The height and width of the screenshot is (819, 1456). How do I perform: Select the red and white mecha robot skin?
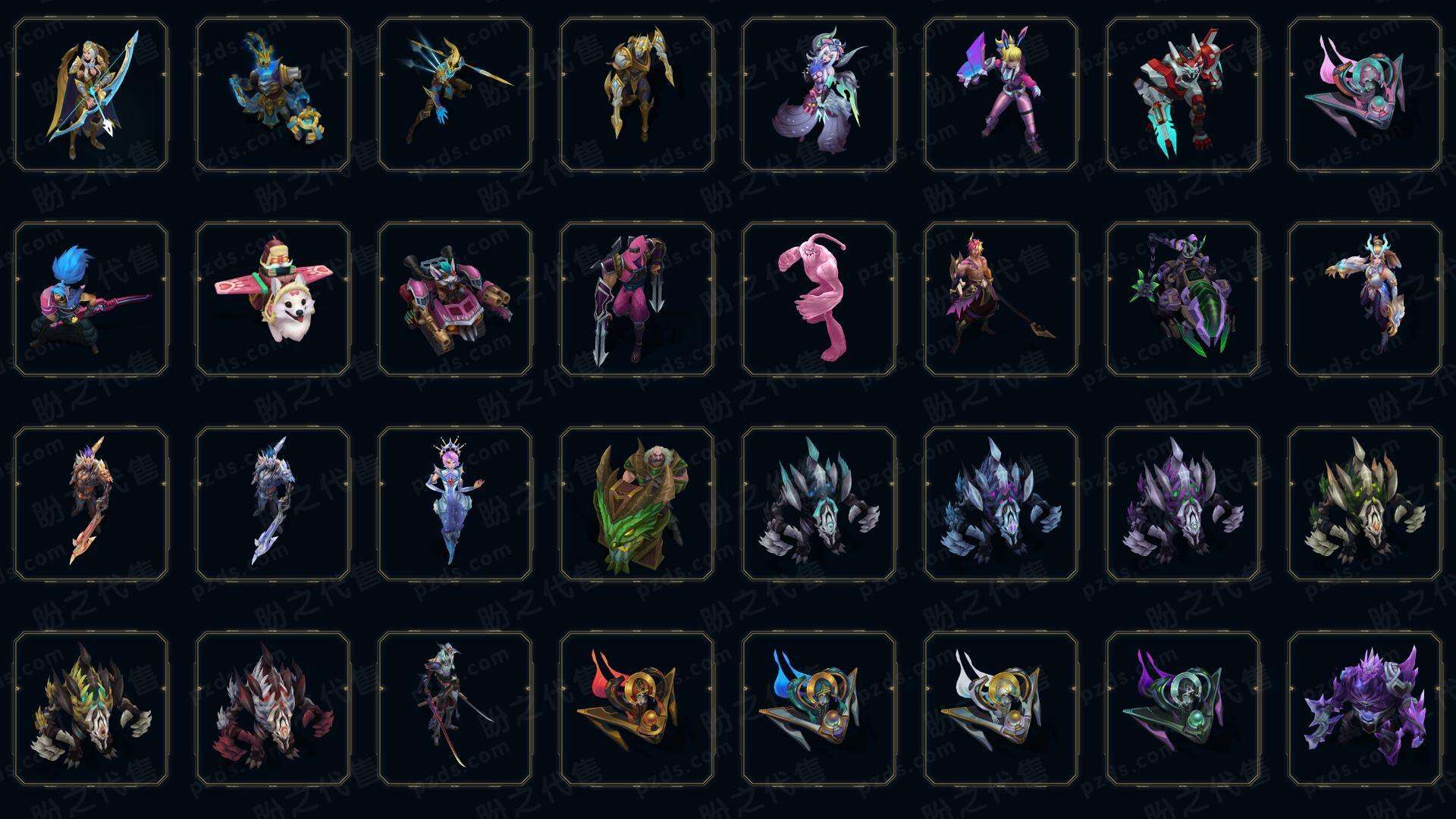[1183, 94]
